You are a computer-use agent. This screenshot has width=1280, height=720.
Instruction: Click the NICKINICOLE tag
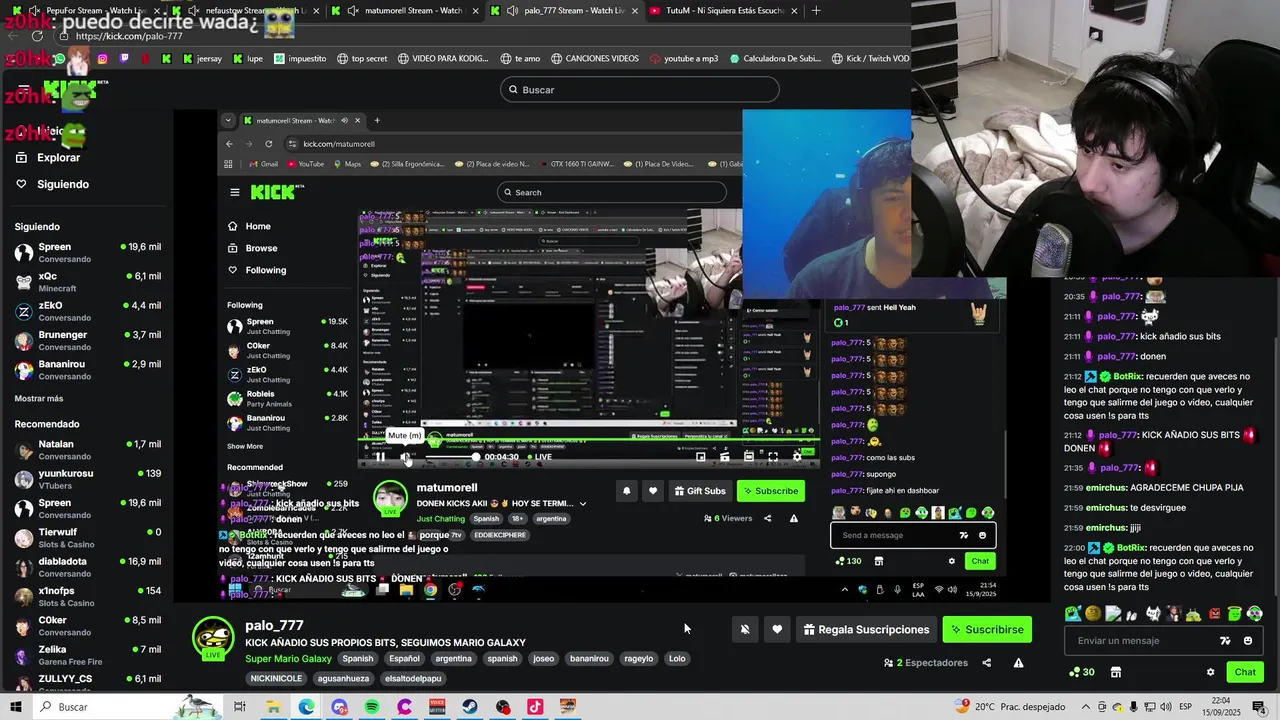click(x=276, y=679)
